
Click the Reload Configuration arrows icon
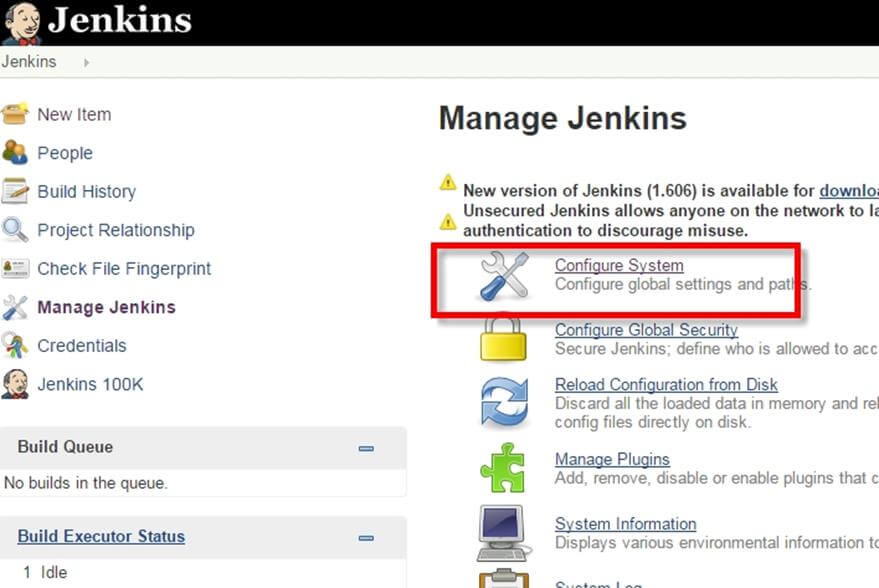503,402
